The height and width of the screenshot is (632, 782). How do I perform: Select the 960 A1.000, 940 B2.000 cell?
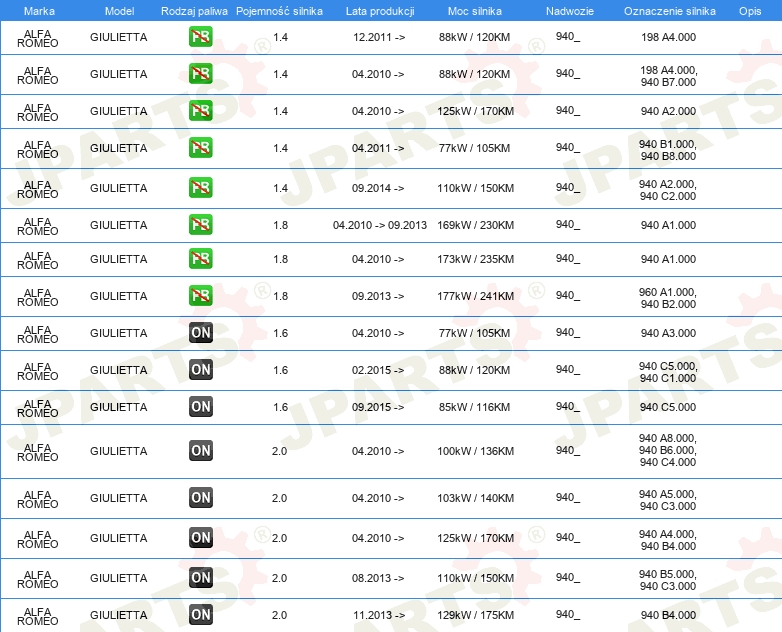point(668,298)
